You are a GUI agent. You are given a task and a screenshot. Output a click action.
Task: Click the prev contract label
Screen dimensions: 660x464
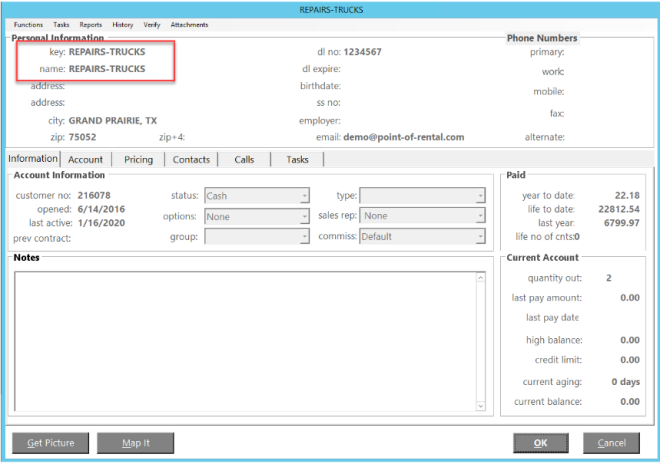pos(42,239)
